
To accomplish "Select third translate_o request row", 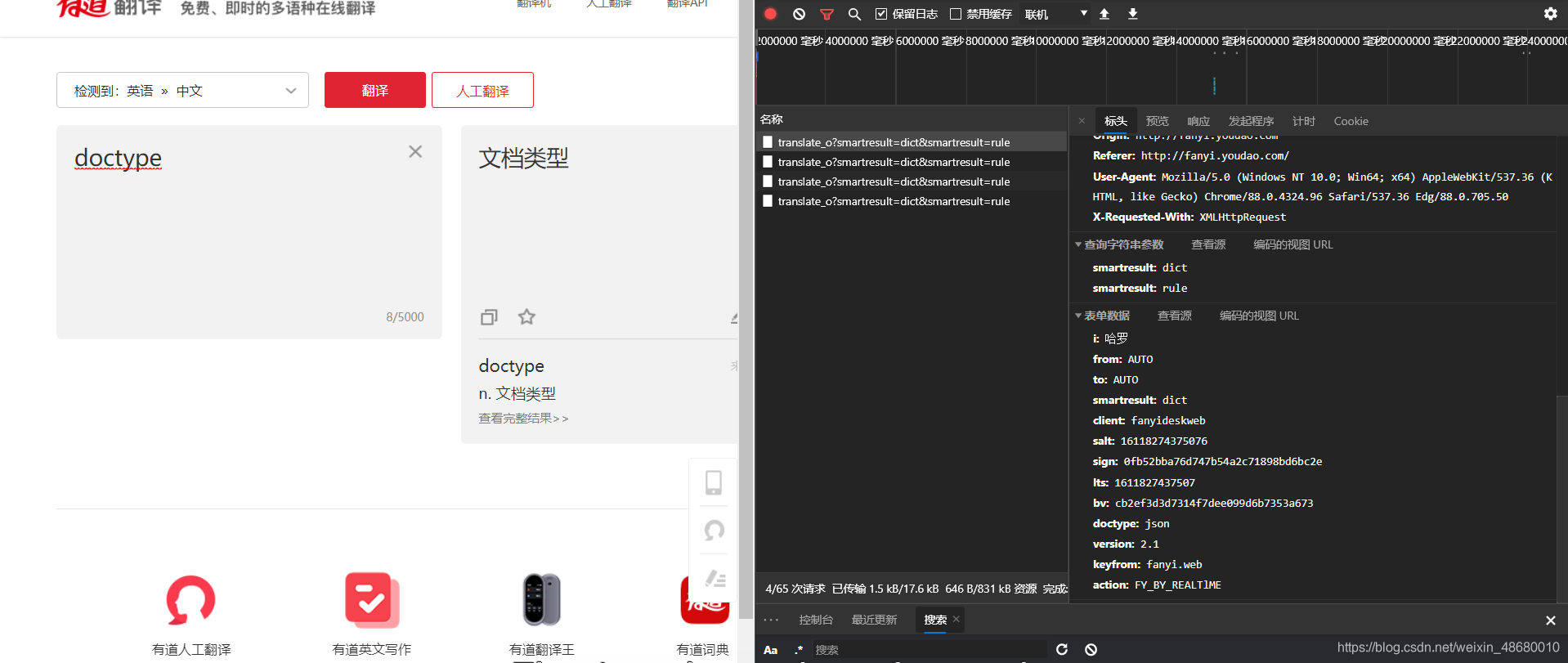I will (x=912, y=181).
